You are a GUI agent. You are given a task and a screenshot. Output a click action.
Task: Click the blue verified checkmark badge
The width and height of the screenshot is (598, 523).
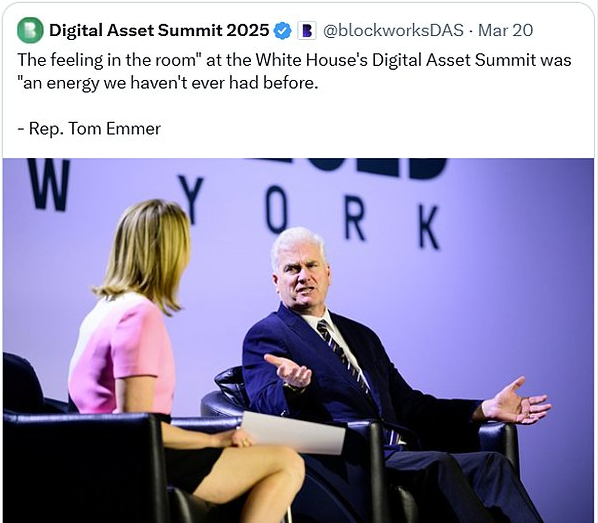[x=283, y=31]
